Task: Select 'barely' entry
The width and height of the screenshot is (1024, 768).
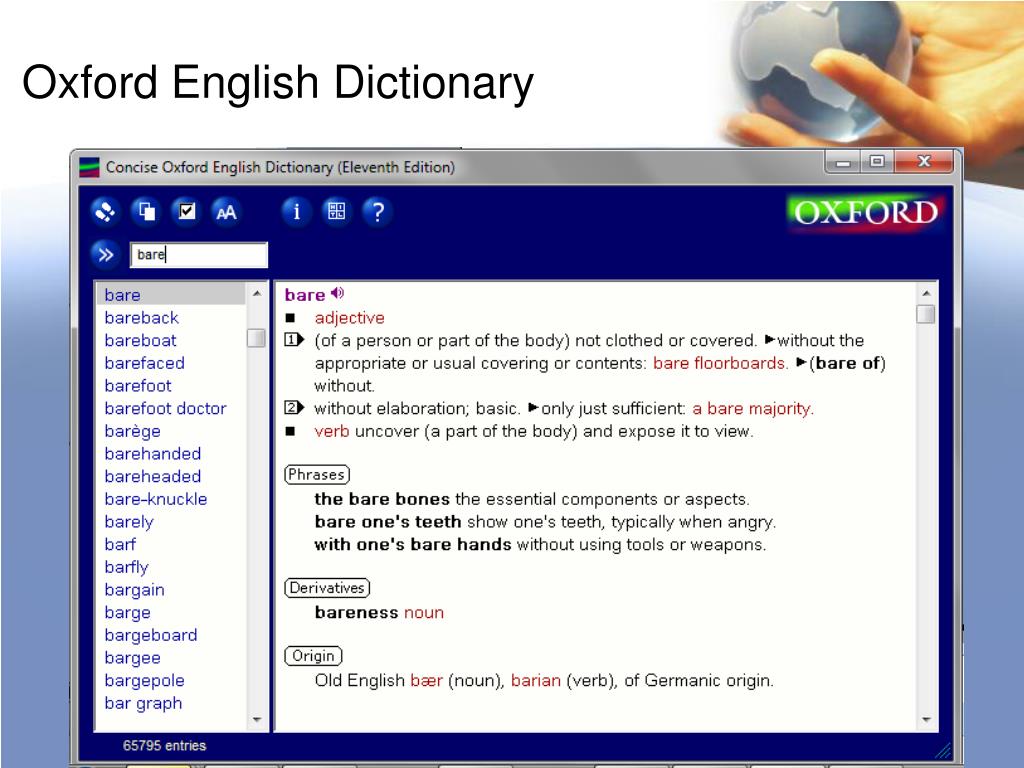Action: click(129, 522)
